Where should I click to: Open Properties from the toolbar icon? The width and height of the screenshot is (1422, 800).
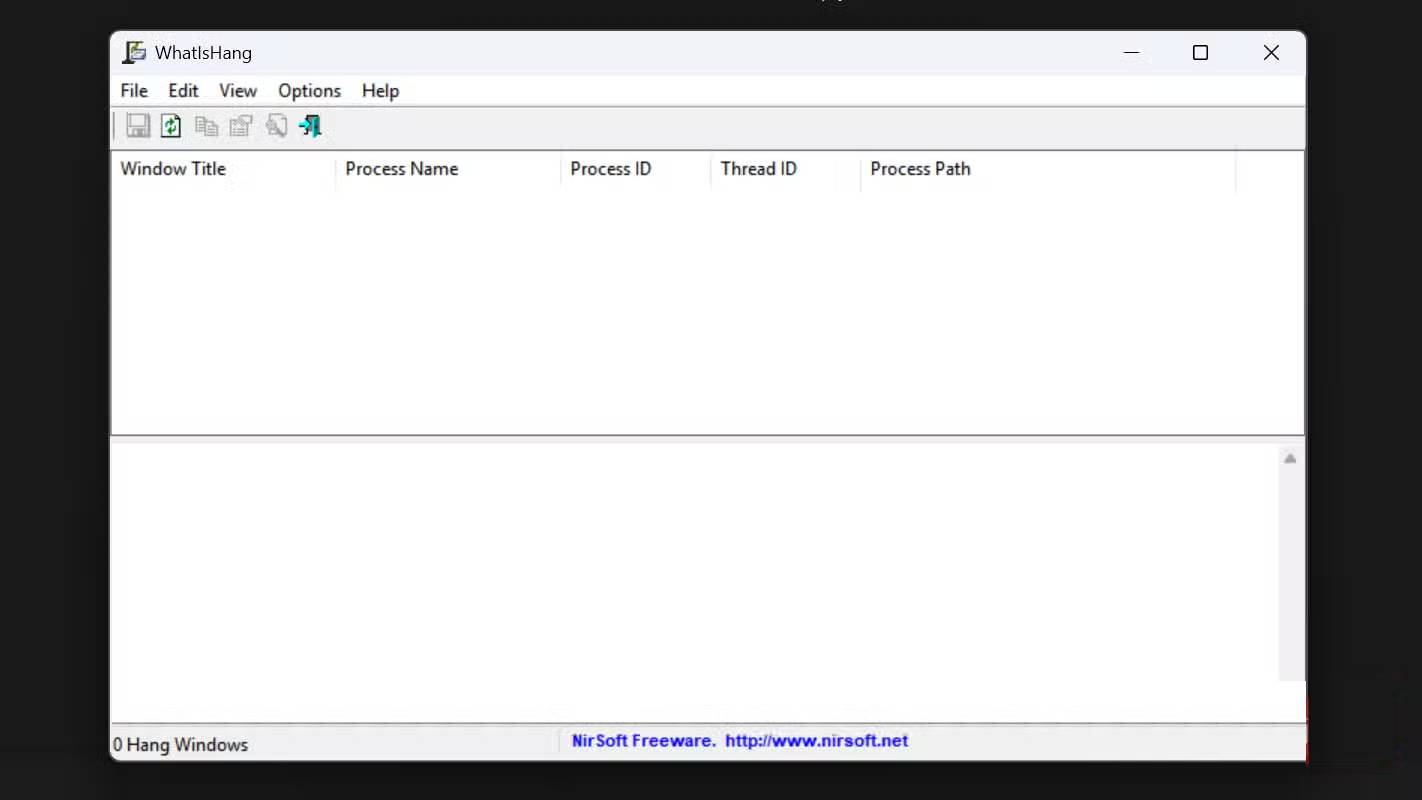point(241,126)
